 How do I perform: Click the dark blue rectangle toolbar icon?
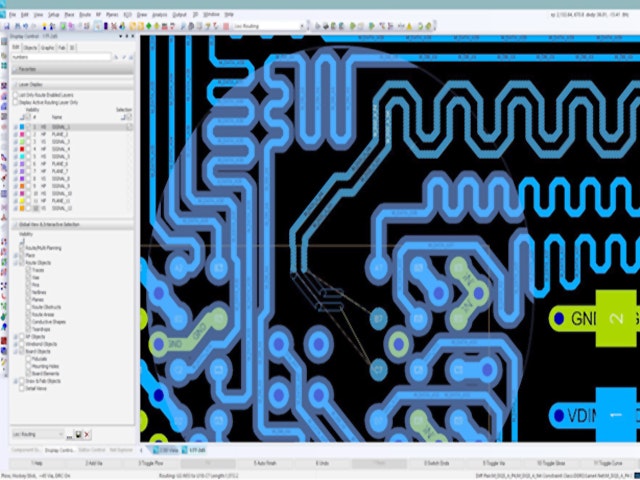[x=106, y=26]
